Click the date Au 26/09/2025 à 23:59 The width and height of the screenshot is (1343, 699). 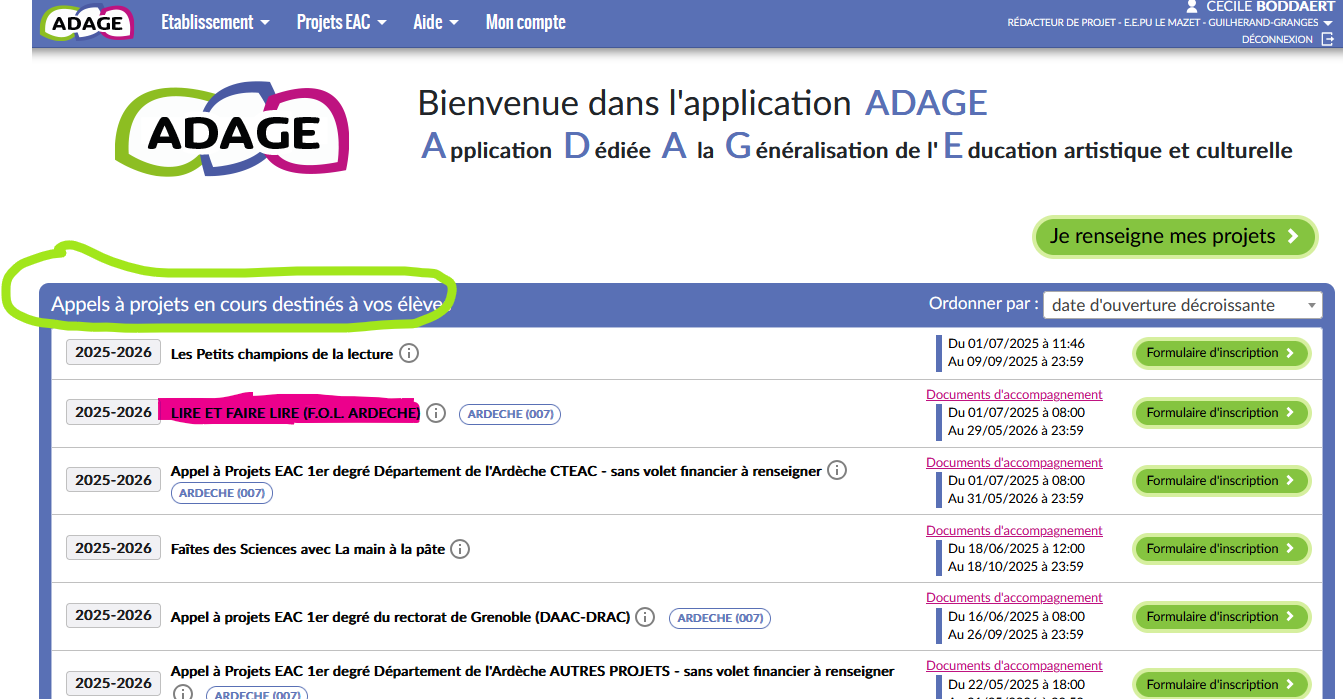(x=1016, y=634)
